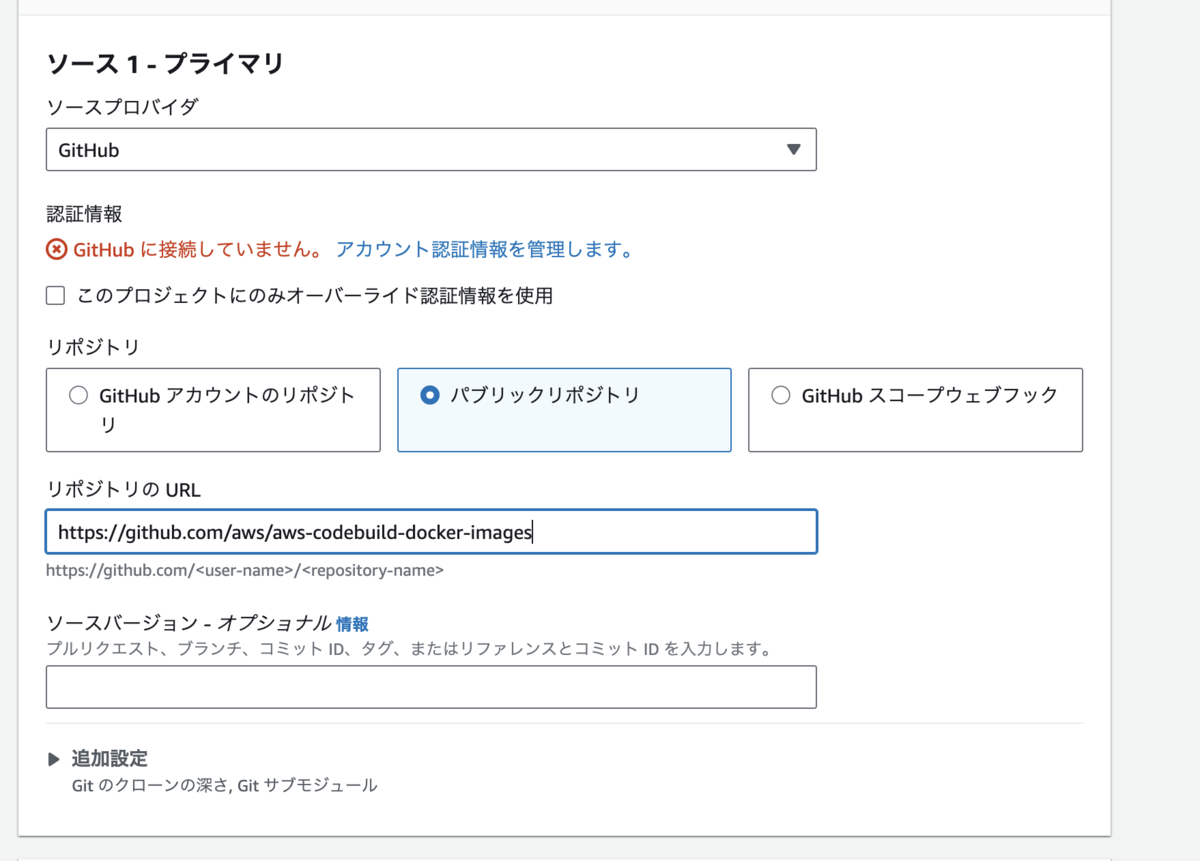The height and width of the screenshot is (861, 1200).
Task: Click the Git のクローンの深さ description text
Action: (224, 786)
